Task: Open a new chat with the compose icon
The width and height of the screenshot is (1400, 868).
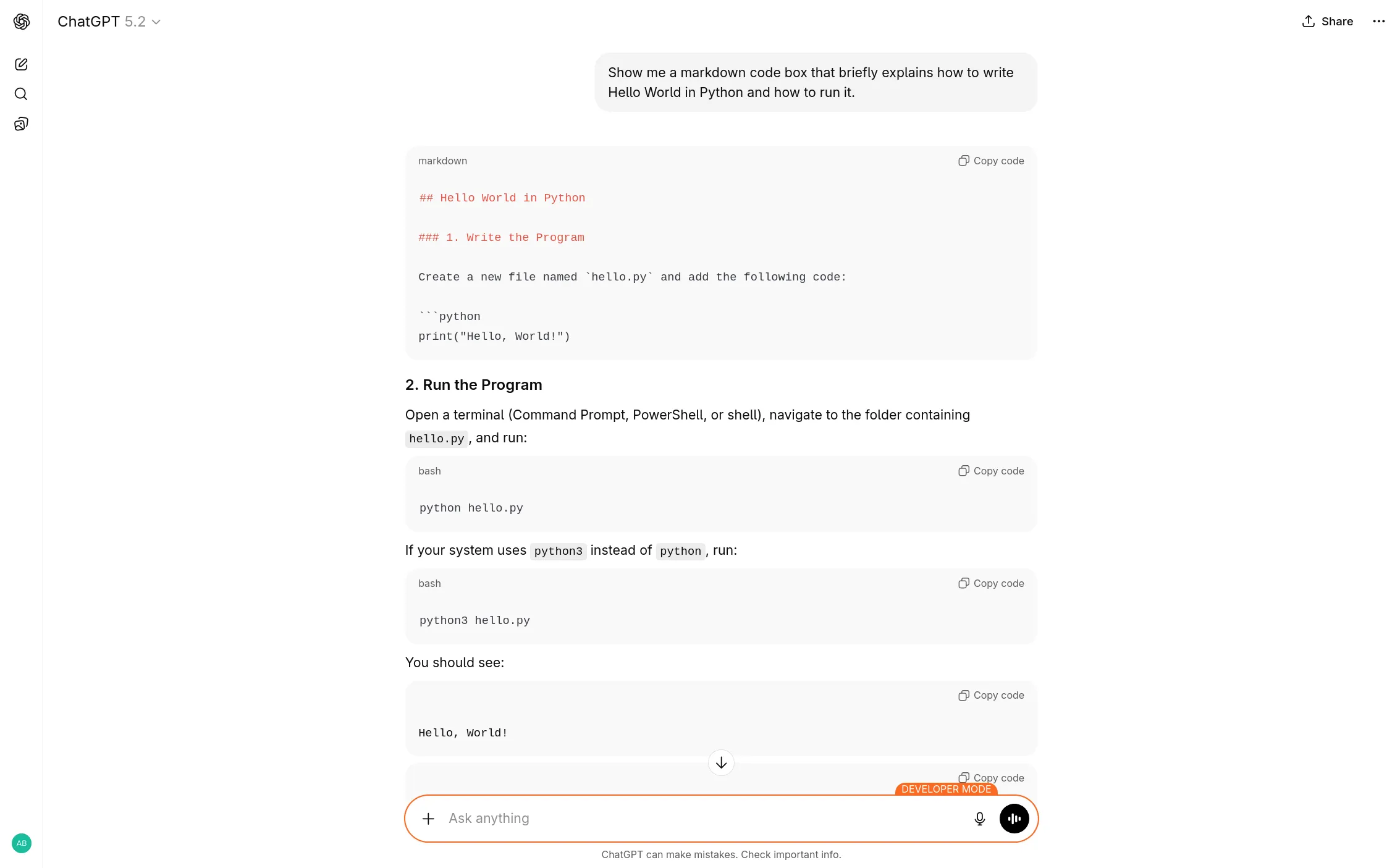Action: 21,64
